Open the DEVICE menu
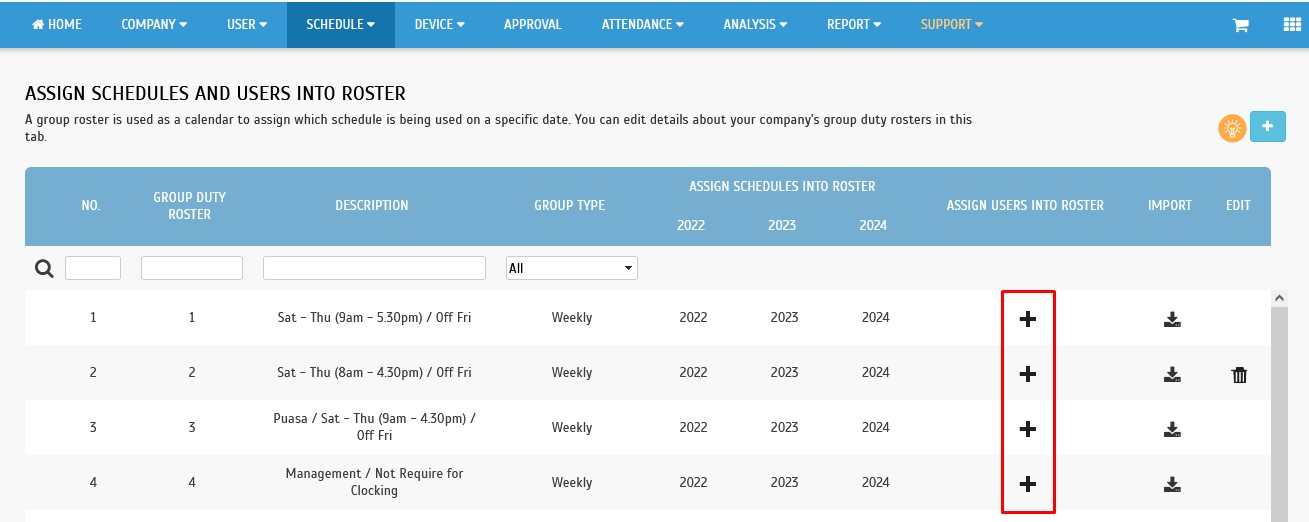Image resolution: width=1309 pixels, height=522 pixels. tap(439, 24)
